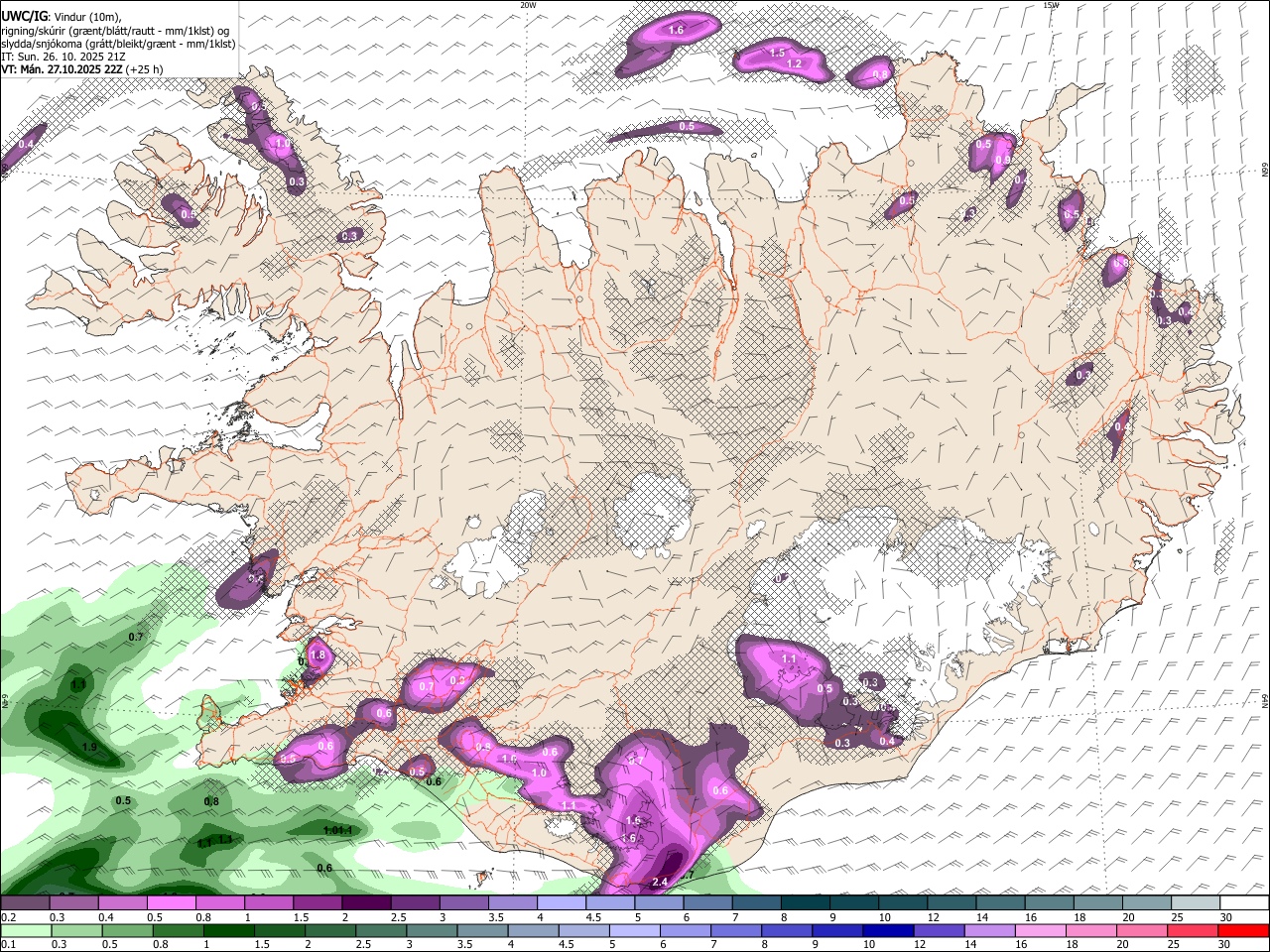Pick the lower legend green swatch at 0.5
The image size is (1270, 952).
pos(126,930)
